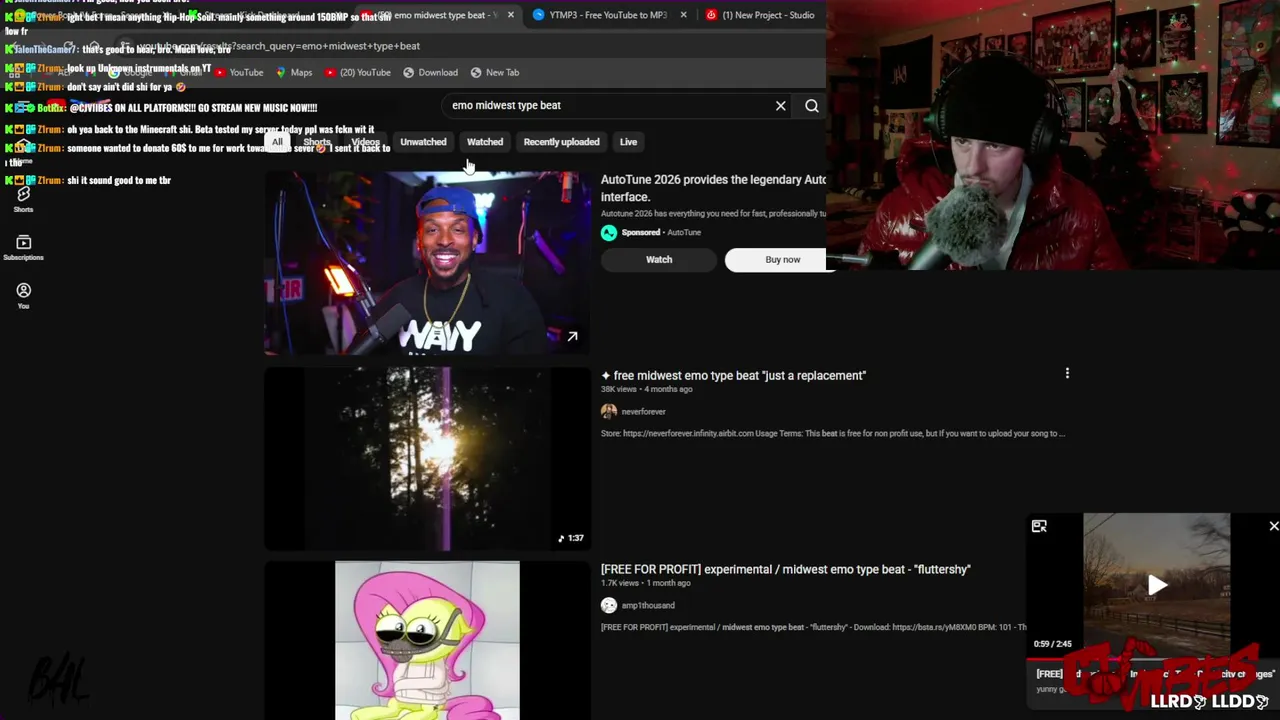Select the All filter chip
This screenshot has height=720, width=1280.
pos(277,142)
